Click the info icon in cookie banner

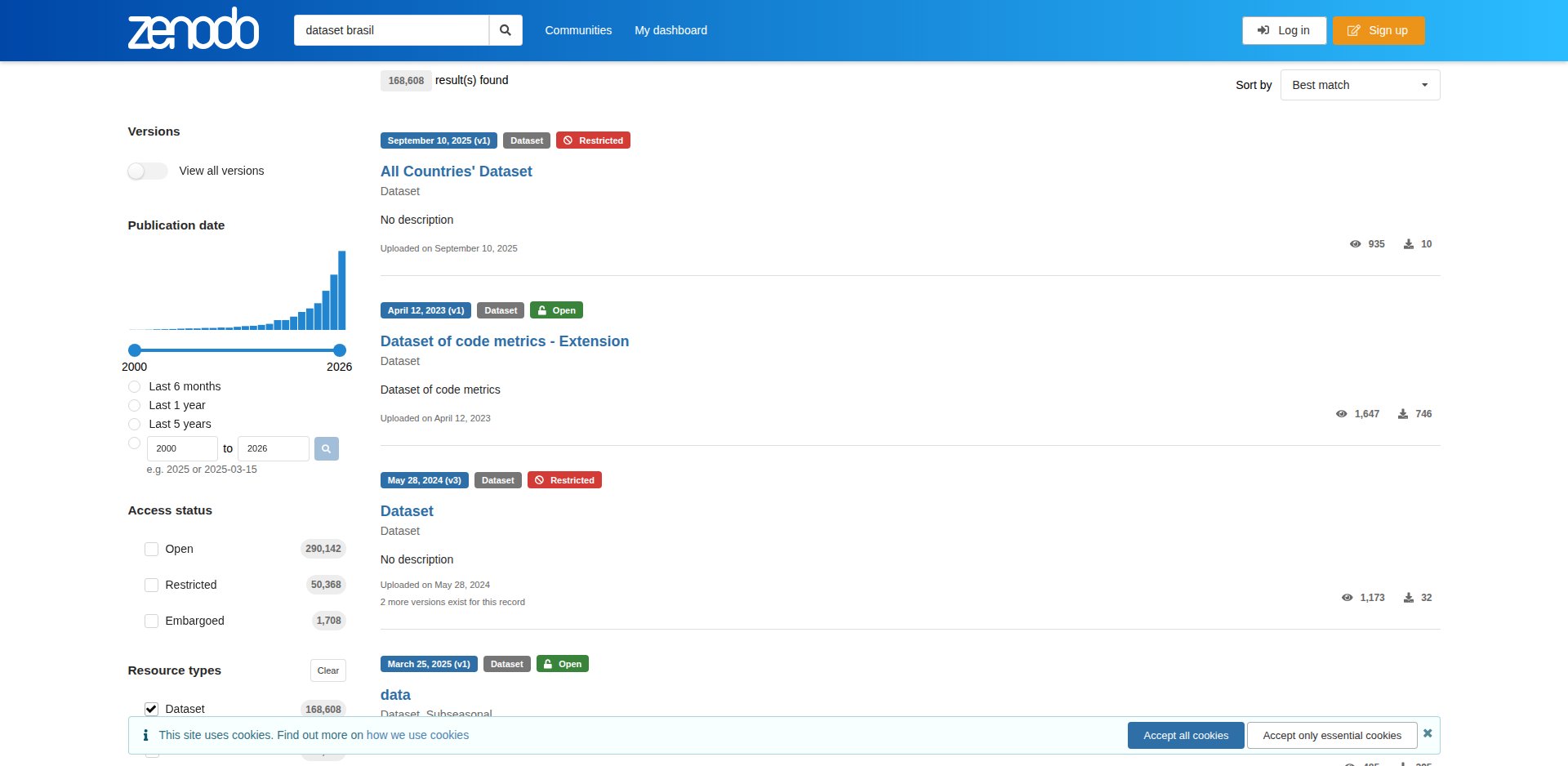145,735
